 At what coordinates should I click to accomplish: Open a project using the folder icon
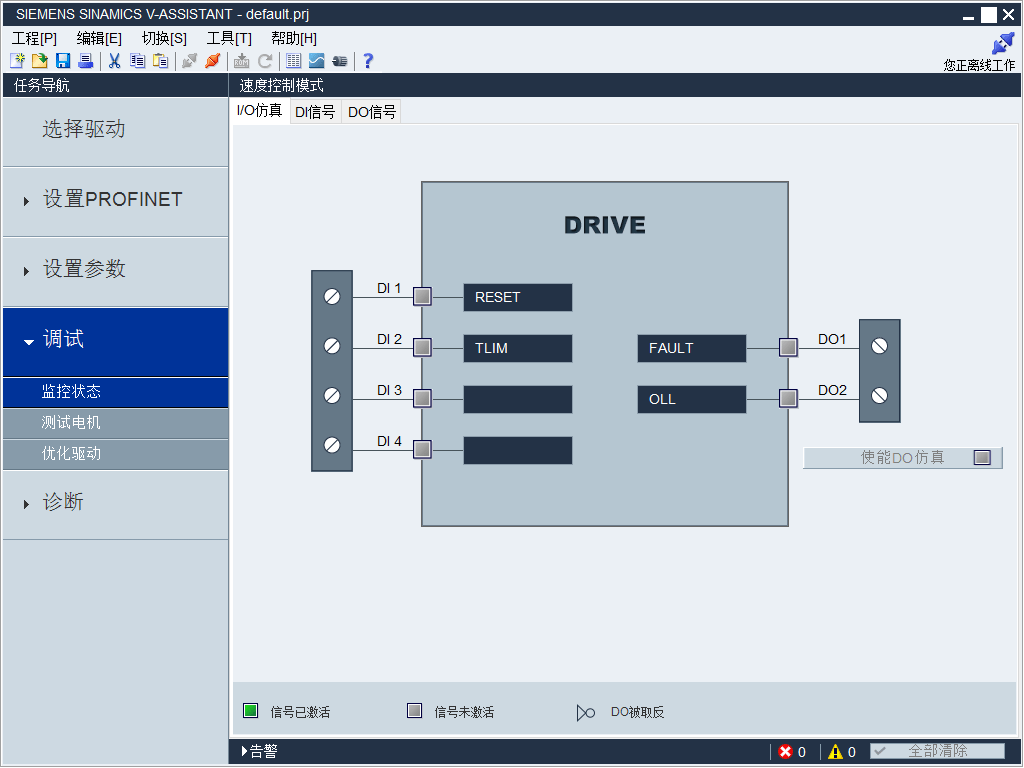(x=40, y=61)
